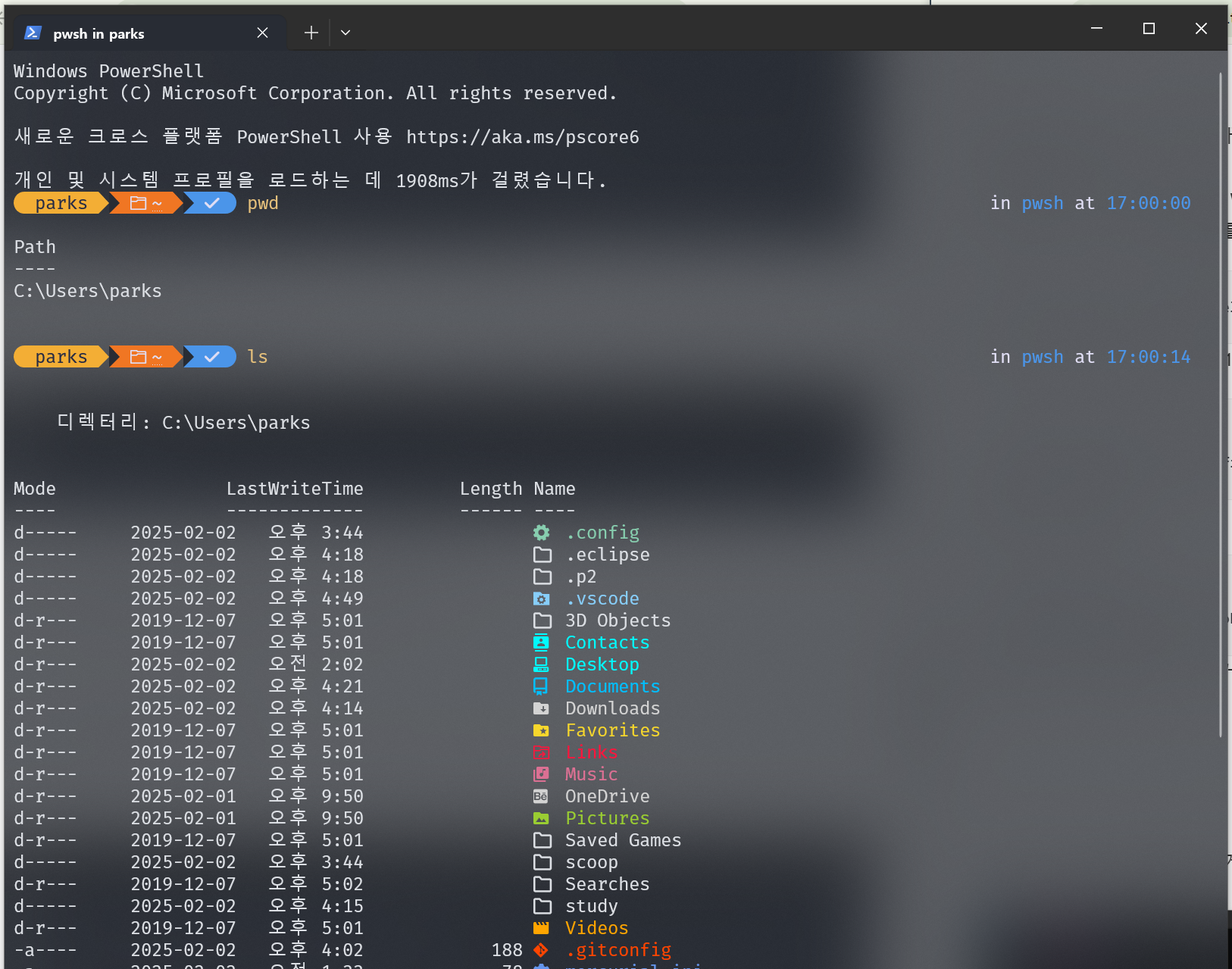The height and width of the screenshot is (969, 1232).
Task: Click the Desktop computer icon
Action: pos(541,664)
